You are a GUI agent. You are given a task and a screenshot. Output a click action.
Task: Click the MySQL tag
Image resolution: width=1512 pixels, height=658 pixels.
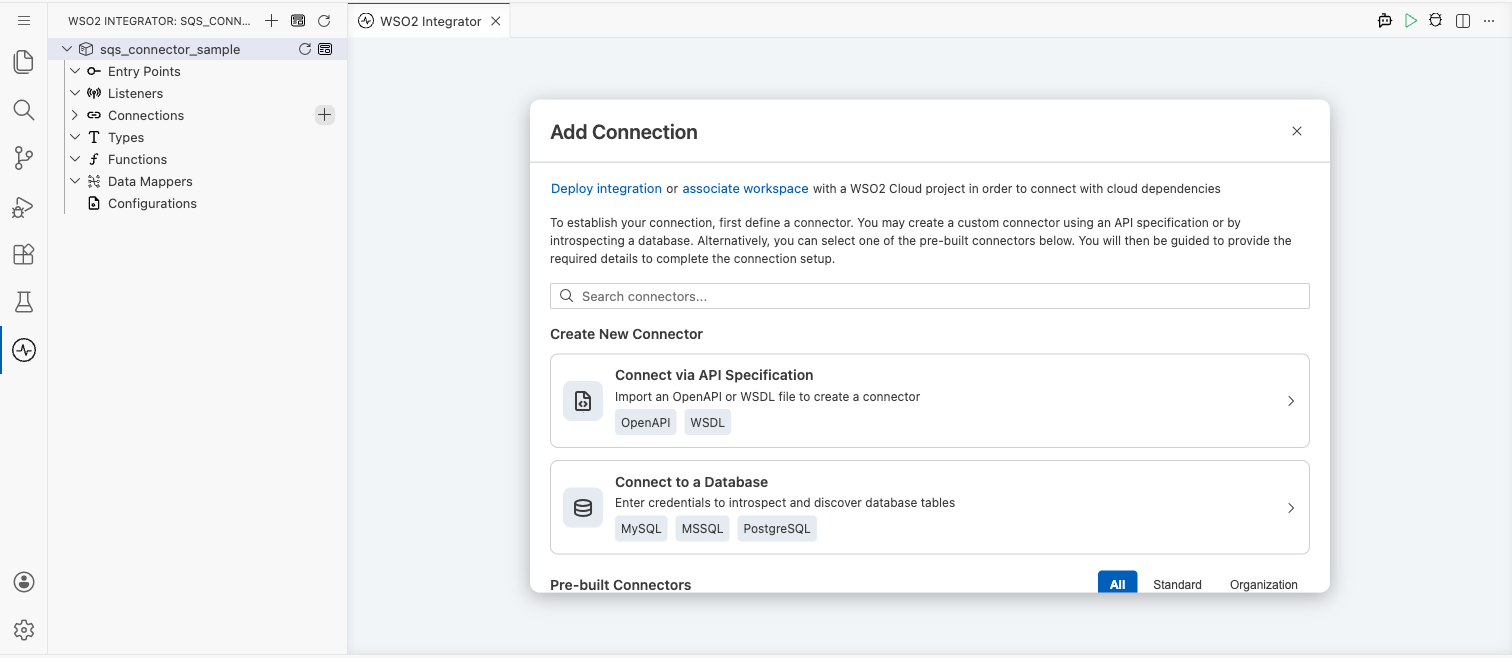[x=641, y=529]
